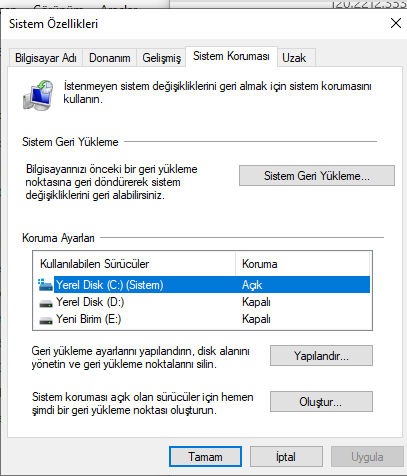Select the Sistem Koruması tab
407x476 pixels.
[231, 56]
